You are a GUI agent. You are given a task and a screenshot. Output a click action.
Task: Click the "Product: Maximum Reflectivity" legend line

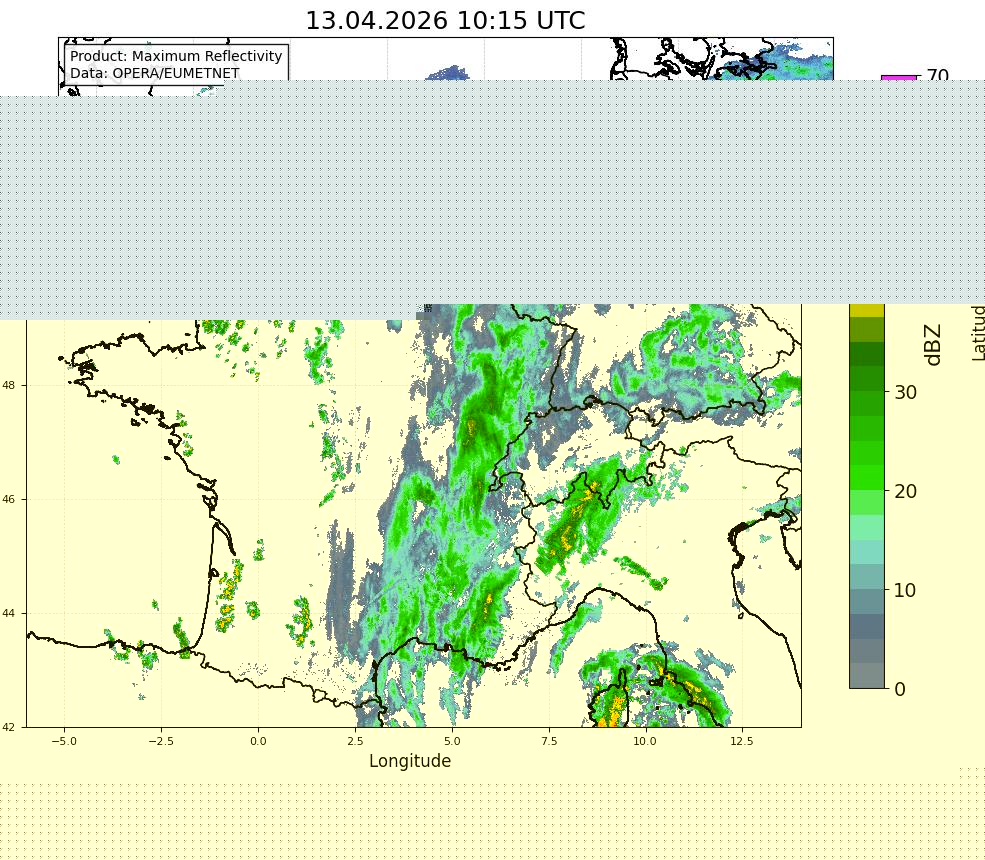tap(176, 56)
